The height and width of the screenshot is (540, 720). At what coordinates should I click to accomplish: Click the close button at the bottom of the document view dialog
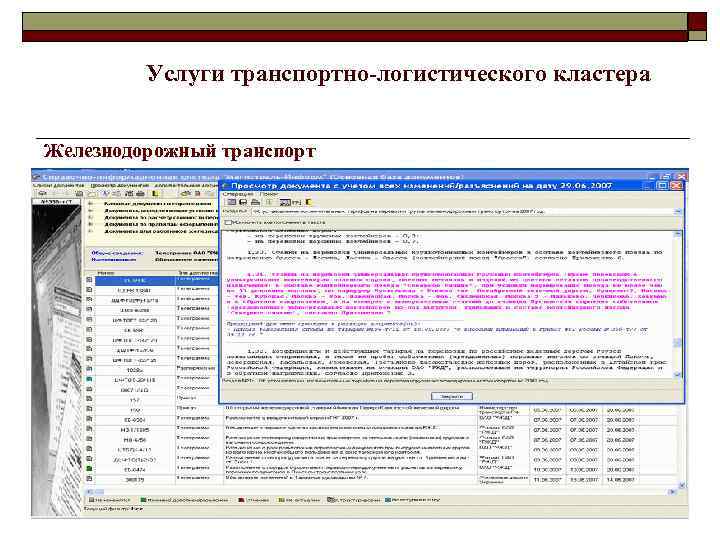(x=451, y=396)
